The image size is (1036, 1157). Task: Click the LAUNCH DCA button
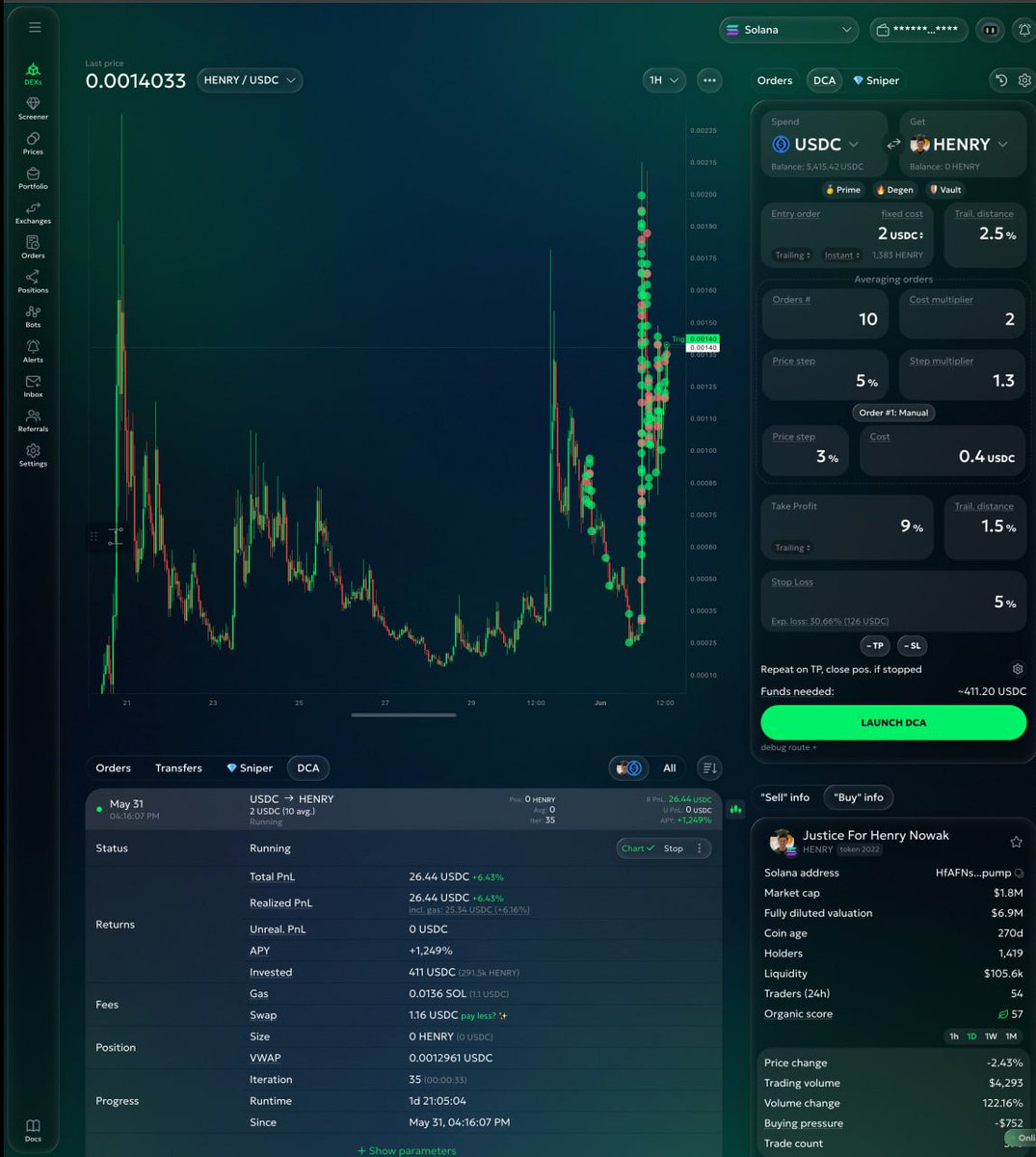click(893, 722)
